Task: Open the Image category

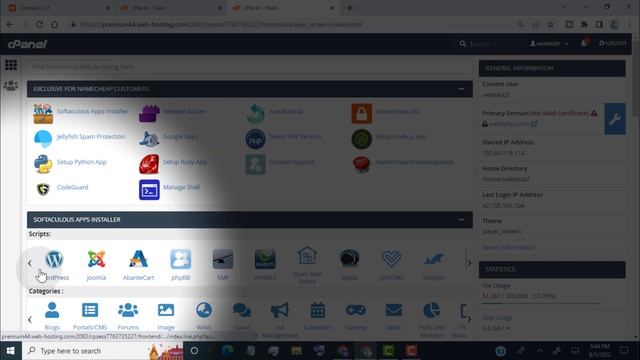Action: click(x=166, y=316)
